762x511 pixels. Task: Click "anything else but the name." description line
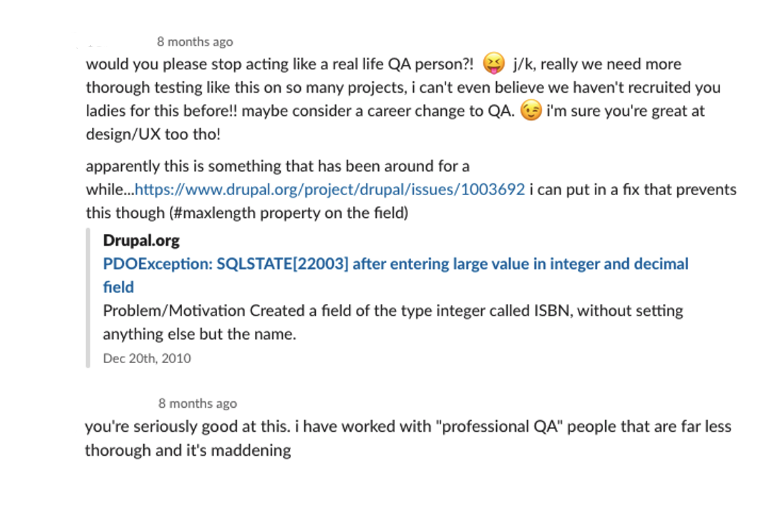(198, 335)
